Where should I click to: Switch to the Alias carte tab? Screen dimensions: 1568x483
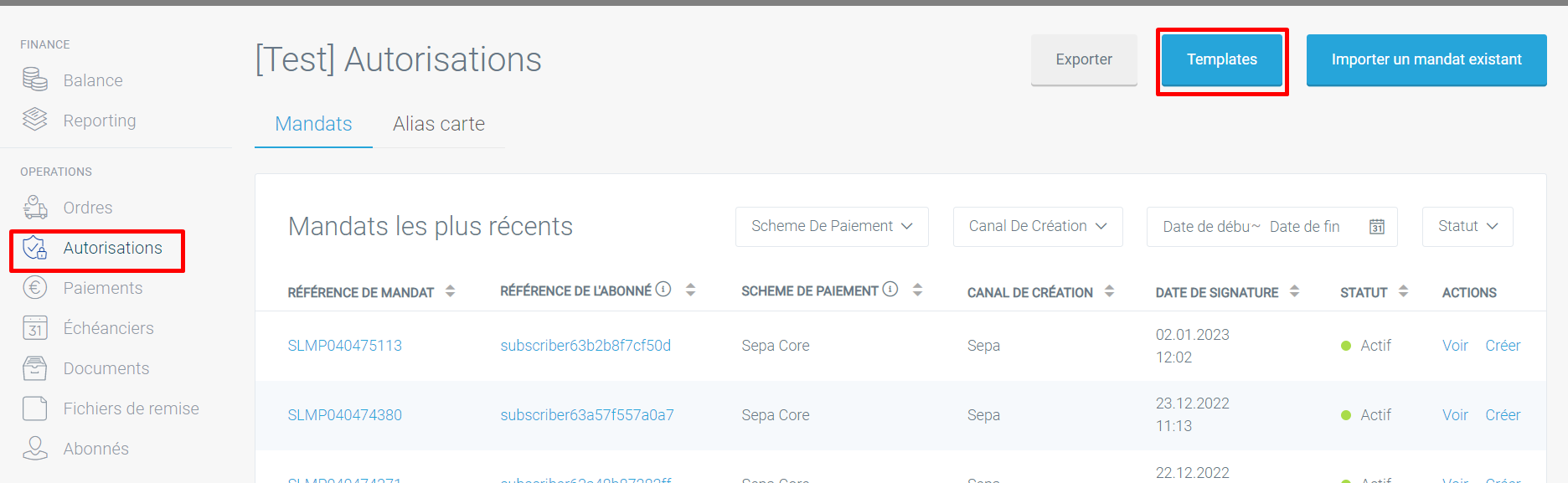click(439, 124)
